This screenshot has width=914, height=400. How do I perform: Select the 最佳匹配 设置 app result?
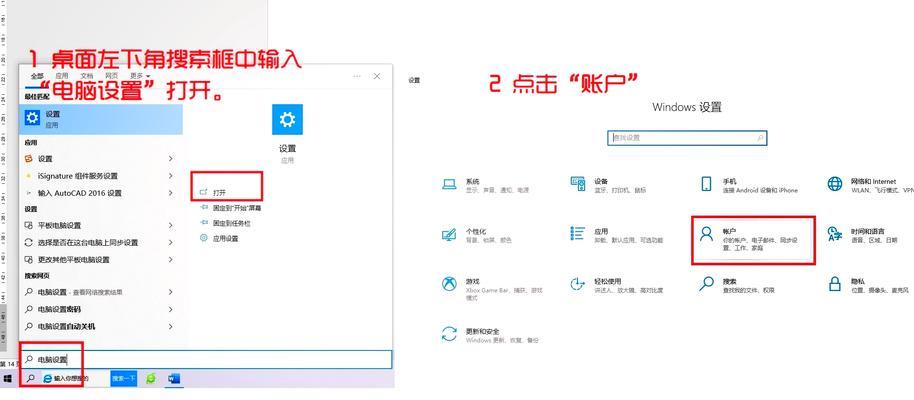pos(101,119)
